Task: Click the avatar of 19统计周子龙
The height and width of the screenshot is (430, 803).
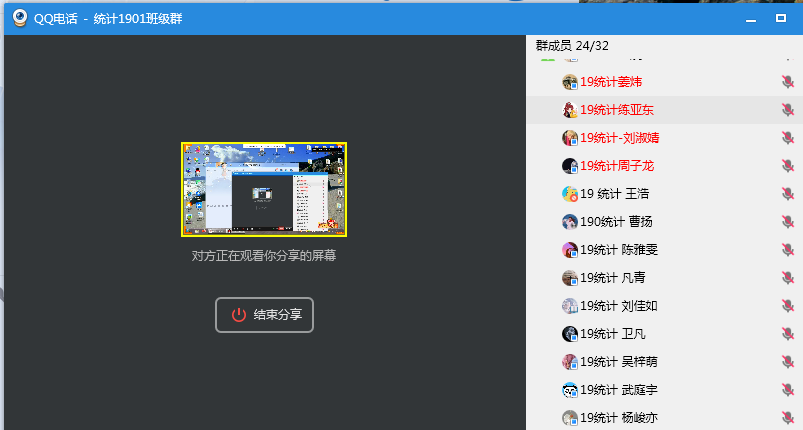Action: coord(570,166)
